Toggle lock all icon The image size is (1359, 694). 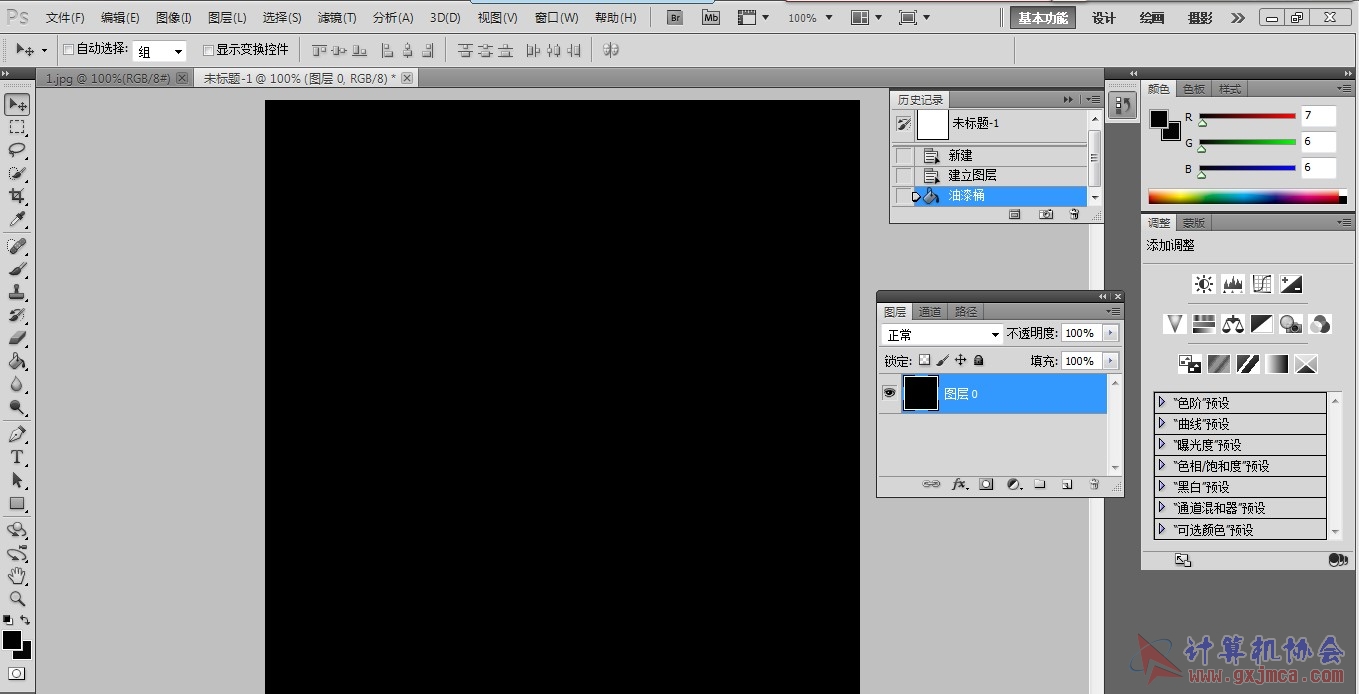[979, 360]
